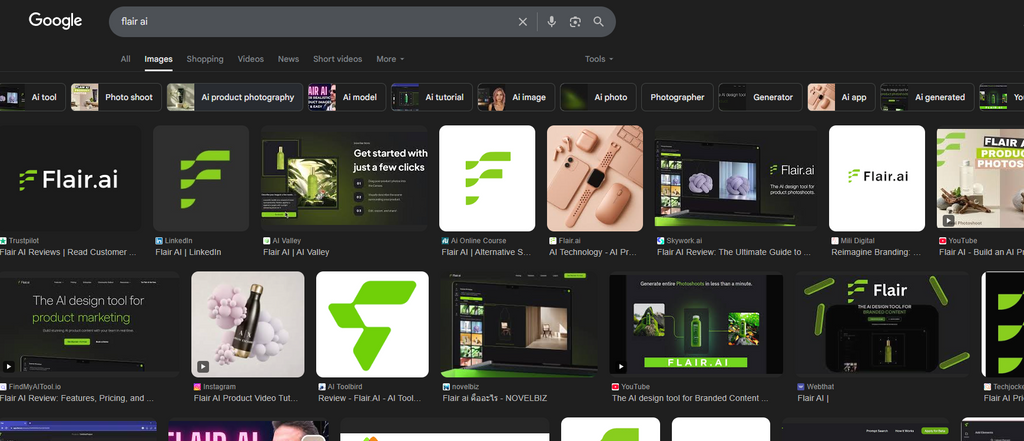Play icon on the 'Generate entire Photoshoots' thumbnail

tap(621, 367)
